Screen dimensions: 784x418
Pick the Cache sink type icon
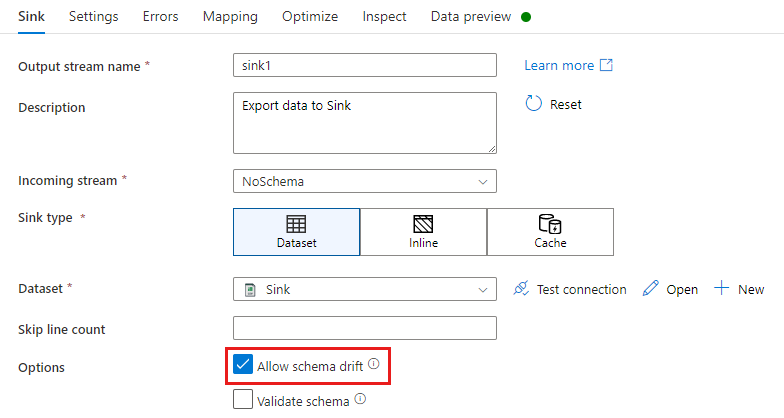(550, 224)
